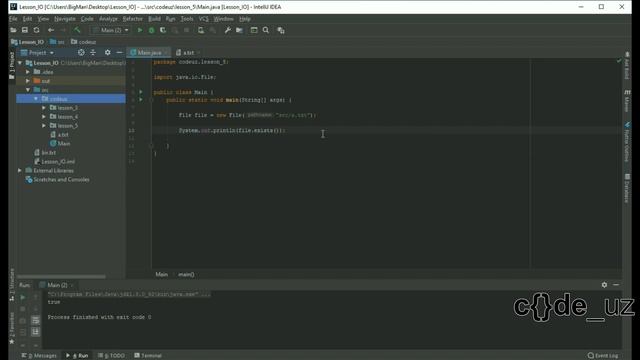Collapse the src folder
This screenshot has height=360, width=640.
(28, 90)
